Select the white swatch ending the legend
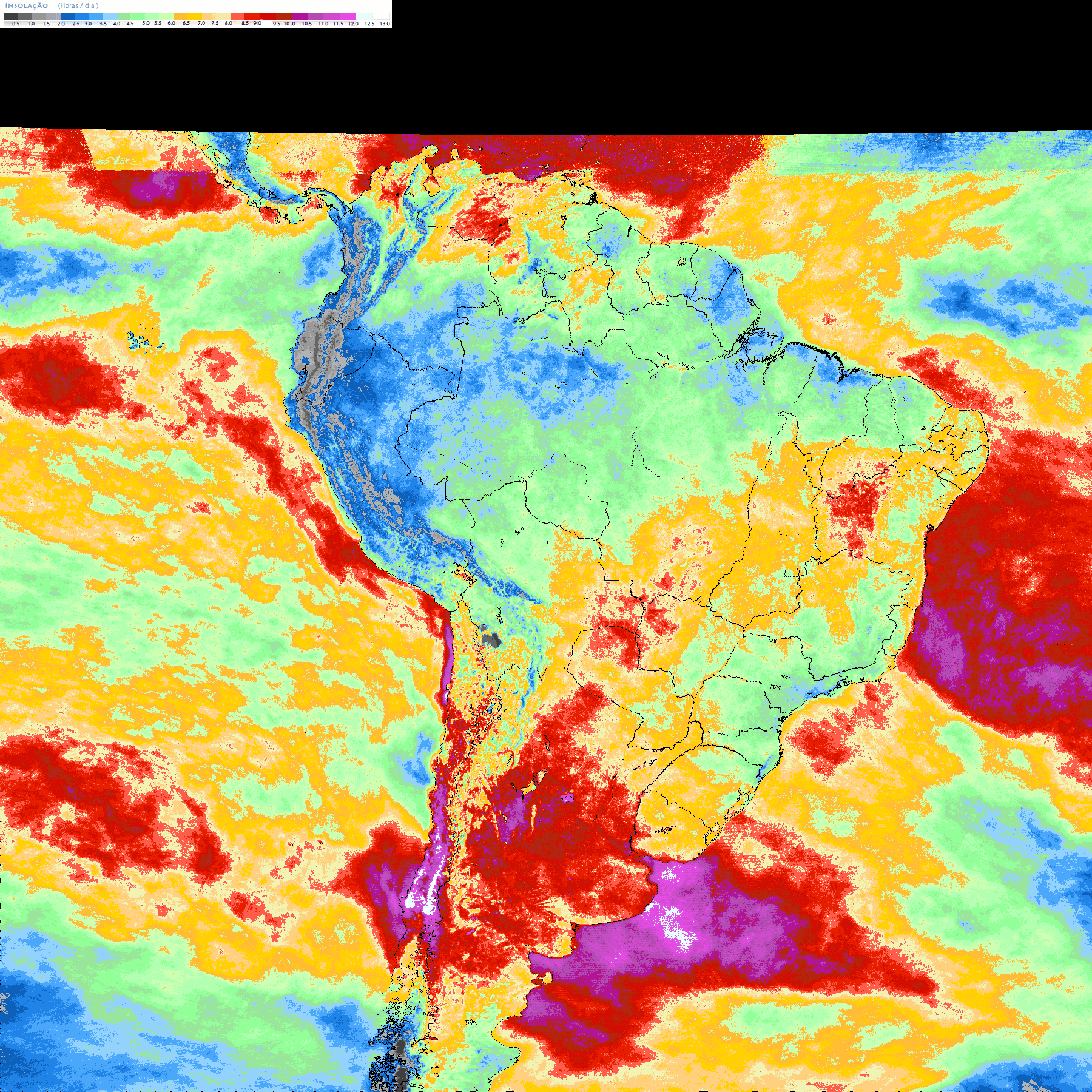 [x=381, y=16]
